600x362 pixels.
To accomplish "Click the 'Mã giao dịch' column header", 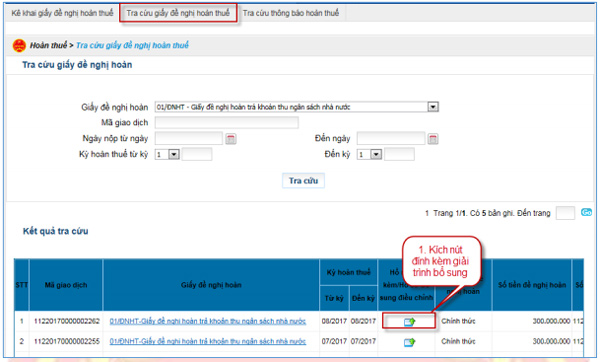I will pyautogui.click(x=66, y=285).
